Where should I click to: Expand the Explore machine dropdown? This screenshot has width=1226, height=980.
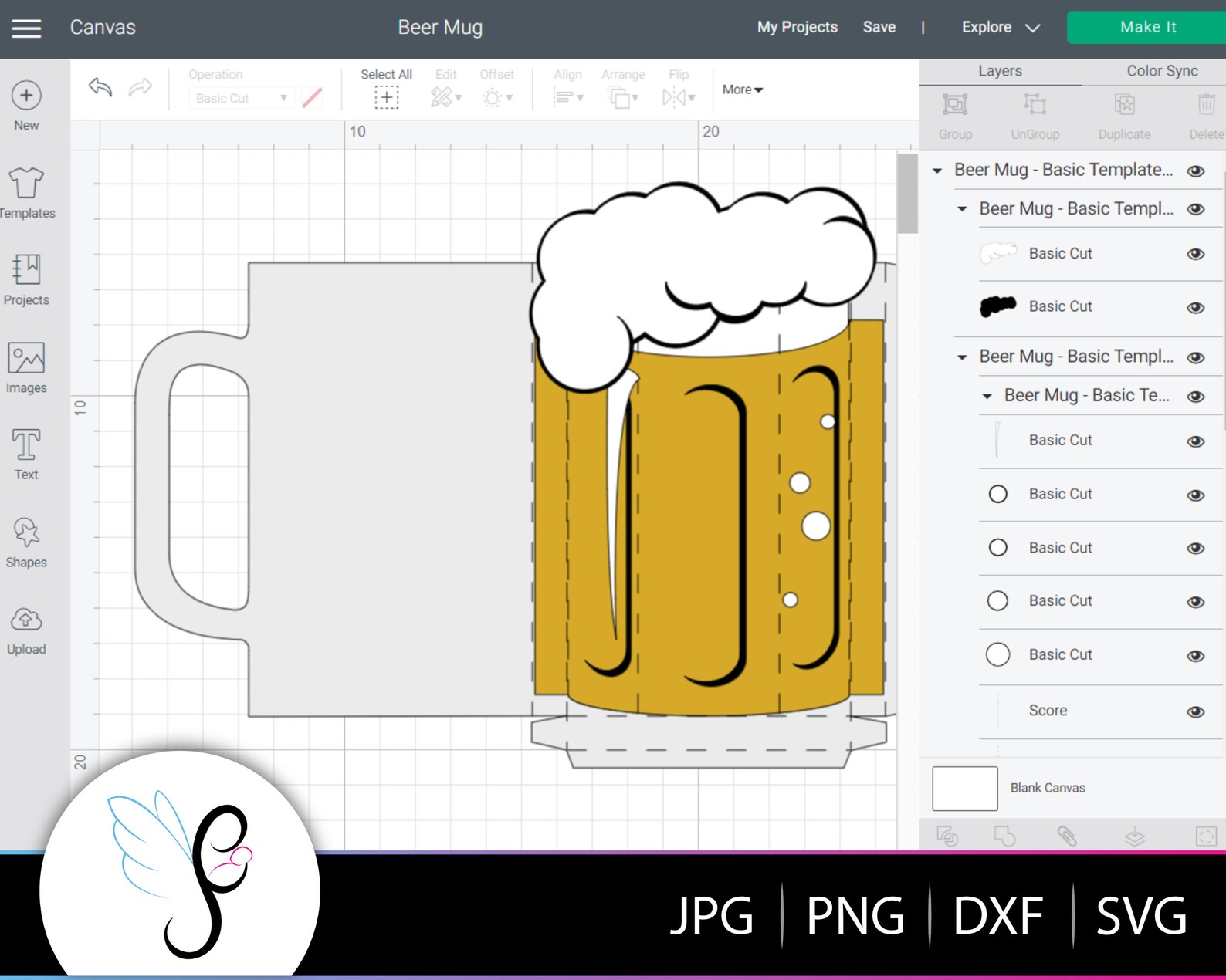click(x=1001, y=27)
